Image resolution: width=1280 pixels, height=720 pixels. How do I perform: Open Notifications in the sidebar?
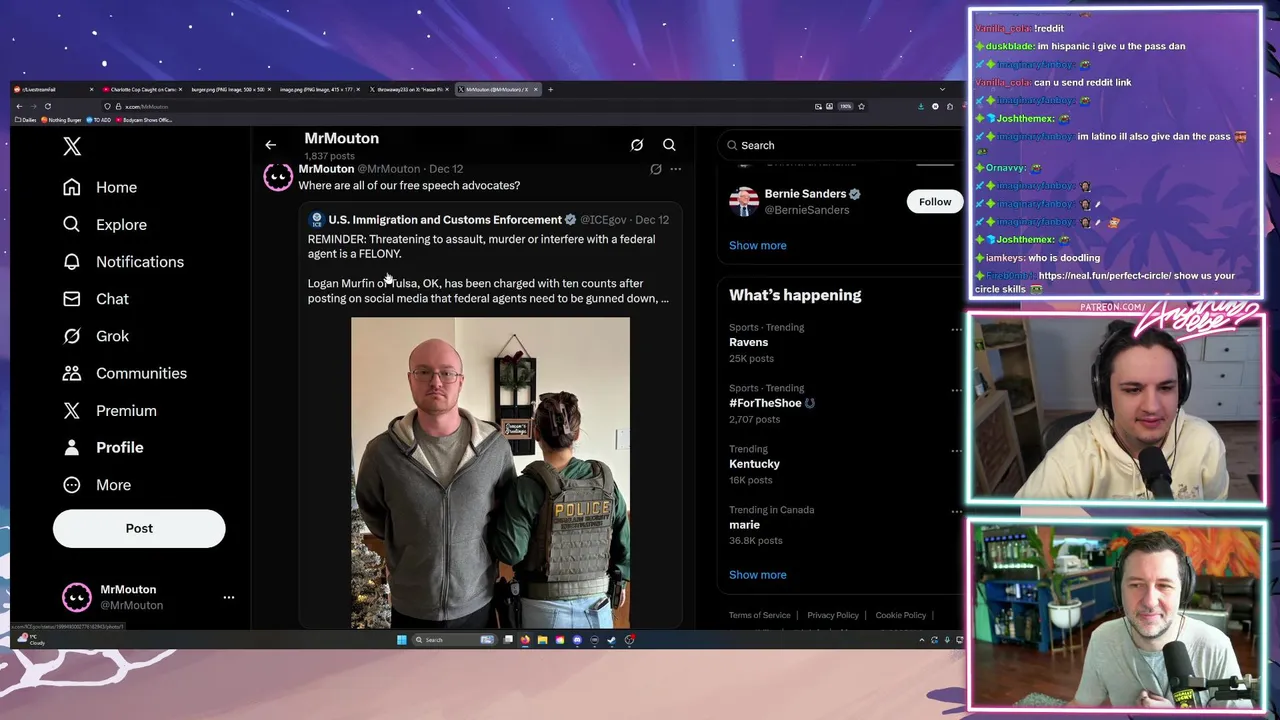pos(123,262)
